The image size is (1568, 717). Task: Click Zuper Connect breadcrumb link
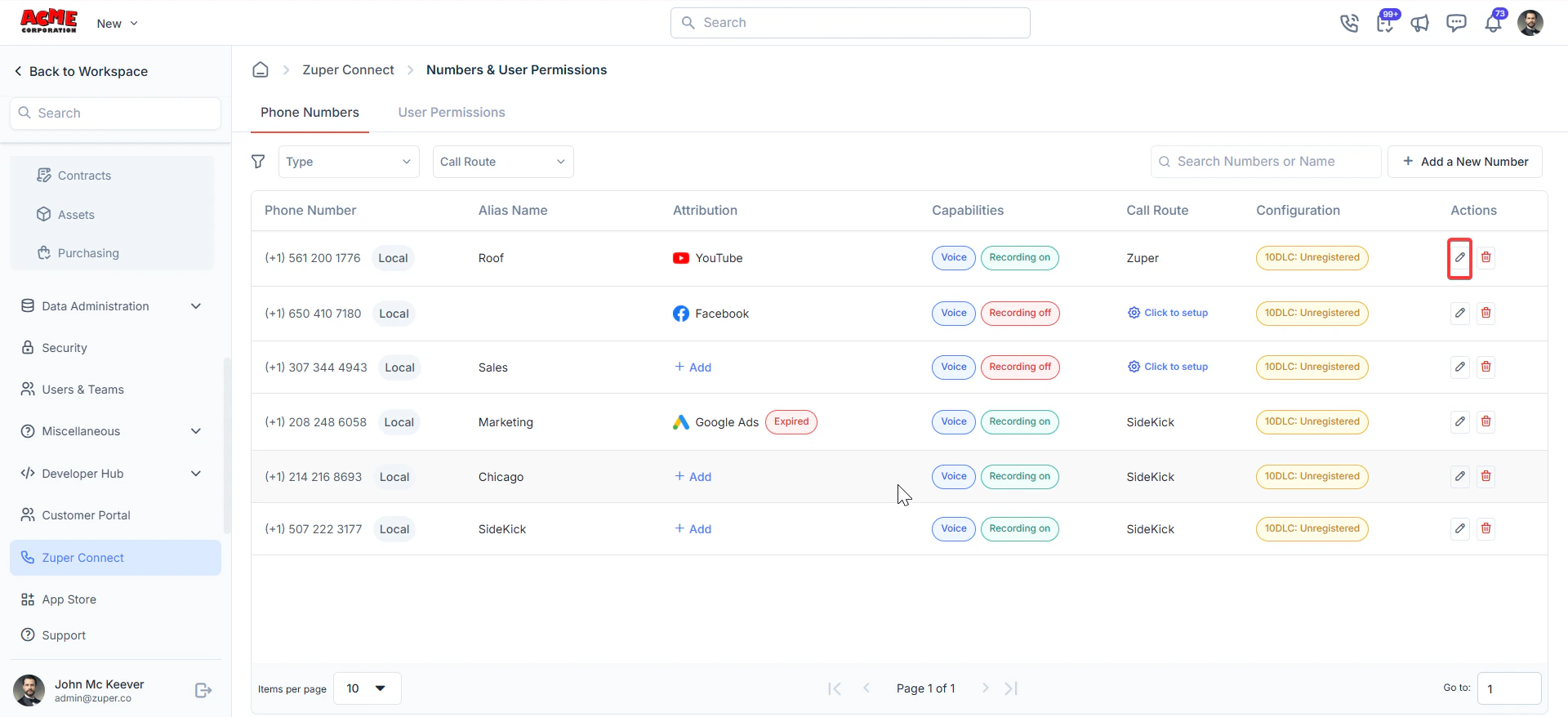pyautogui.click(x=348, y=70)
